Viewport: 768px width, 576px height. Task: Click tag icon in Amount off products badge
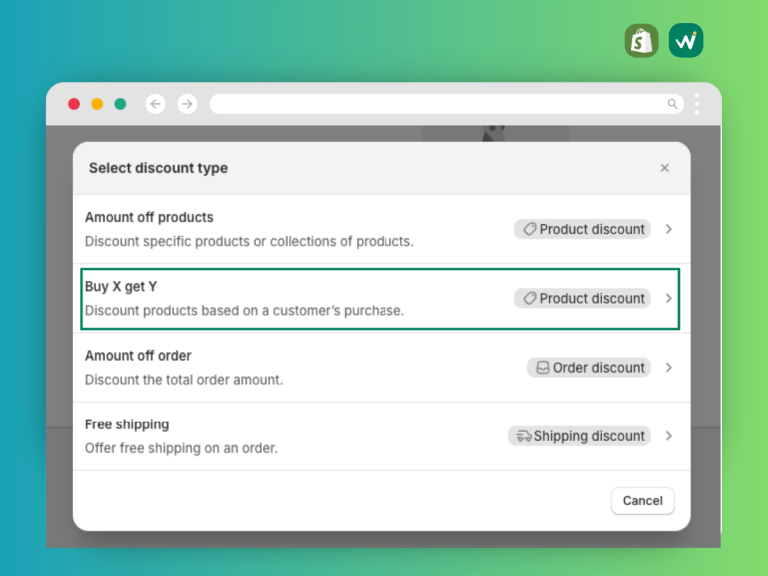coord(529,229)
